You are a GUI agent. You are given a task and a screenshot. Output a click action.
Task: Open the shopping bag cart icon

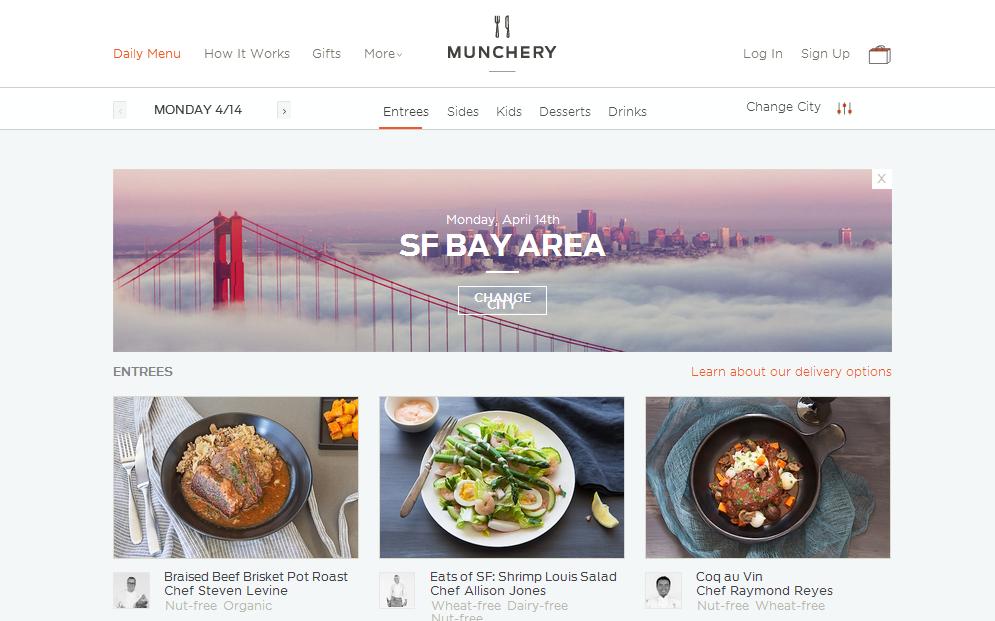pos(880,55)
